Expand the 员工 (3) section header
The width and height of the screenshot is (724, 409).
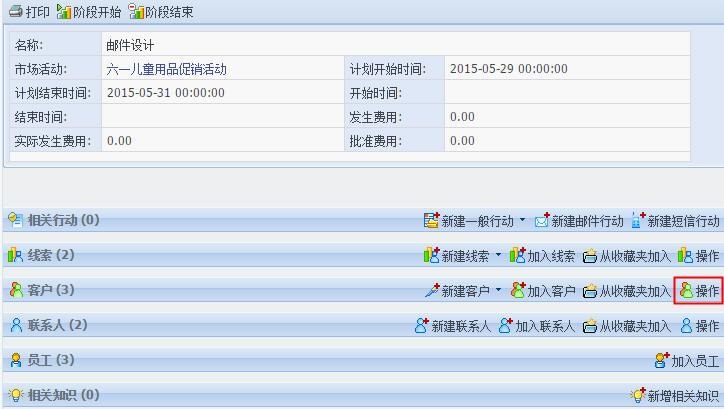51,360
